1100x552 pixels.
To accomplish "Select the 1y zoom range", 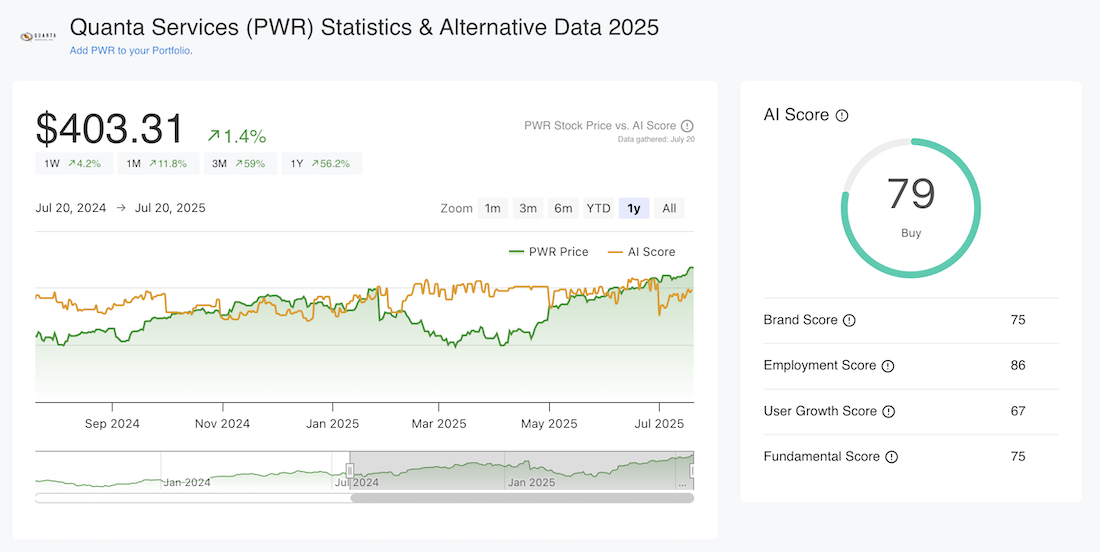I will [x=633, y=208].
